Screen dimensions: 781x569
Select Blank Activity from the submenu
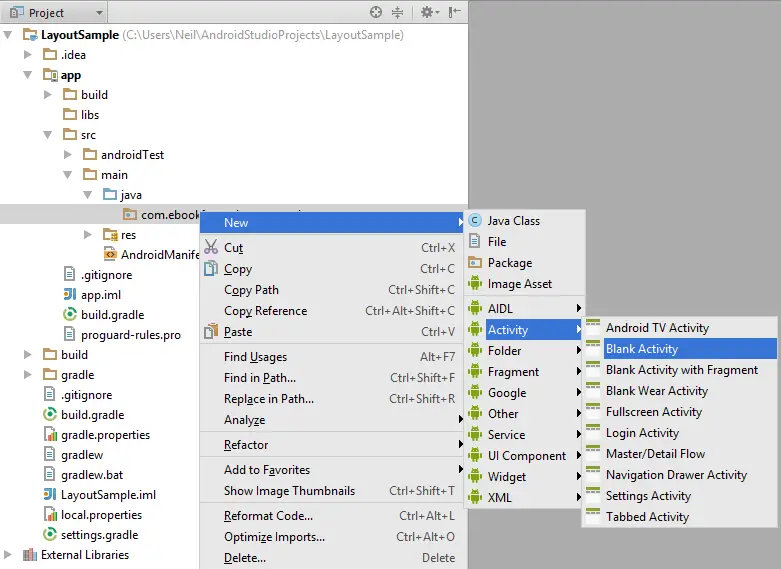641,349
